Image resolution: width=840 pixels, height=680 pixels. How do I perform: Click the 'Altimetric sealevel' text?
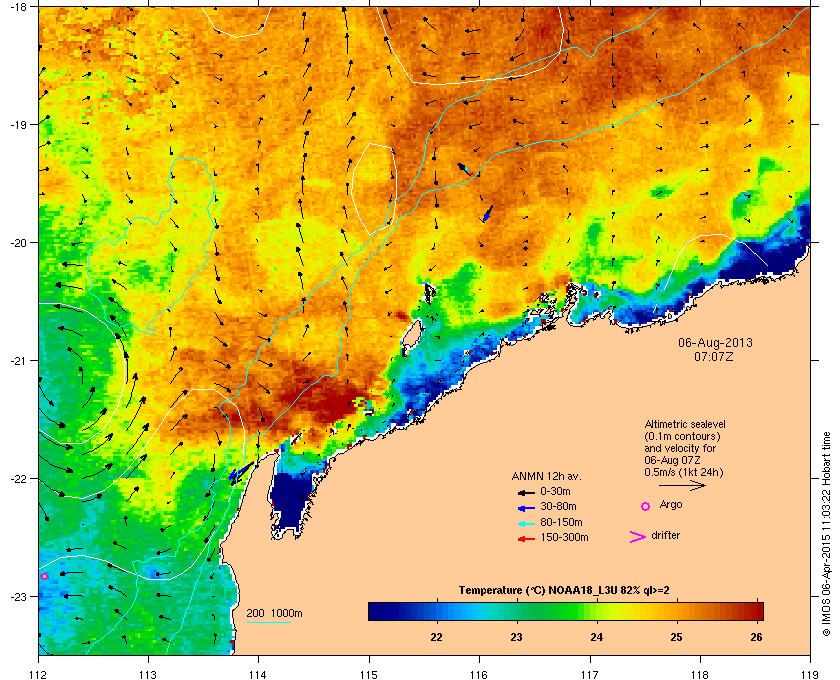[685, 424]
